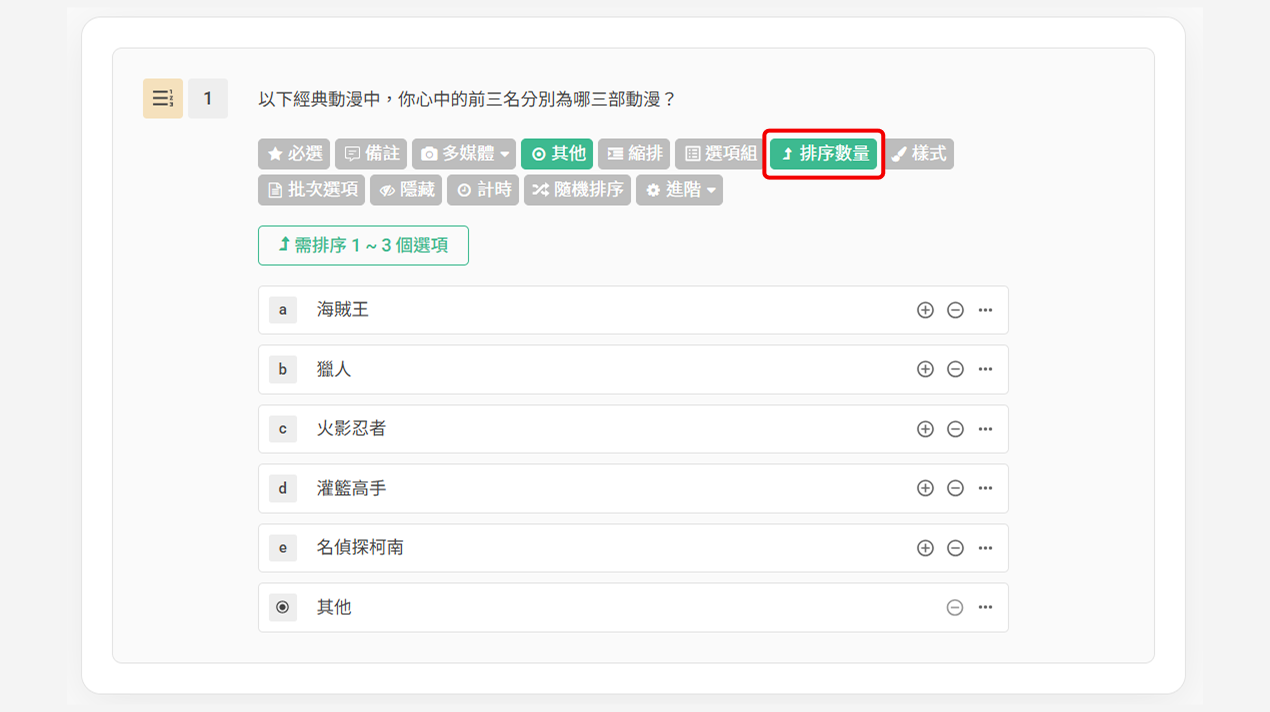Add an option after 海賊王
1270x712 pixels.
(x=925, y=310)
